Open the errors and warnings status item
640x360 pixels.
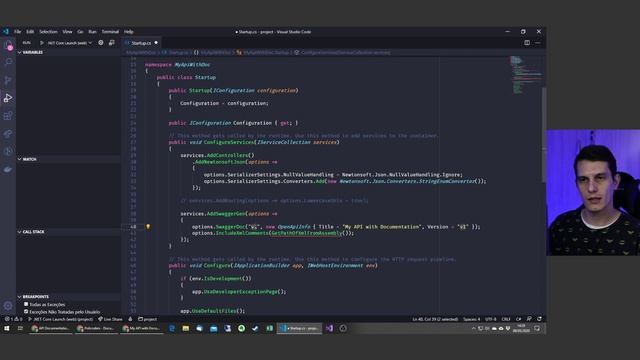(13, 319)
